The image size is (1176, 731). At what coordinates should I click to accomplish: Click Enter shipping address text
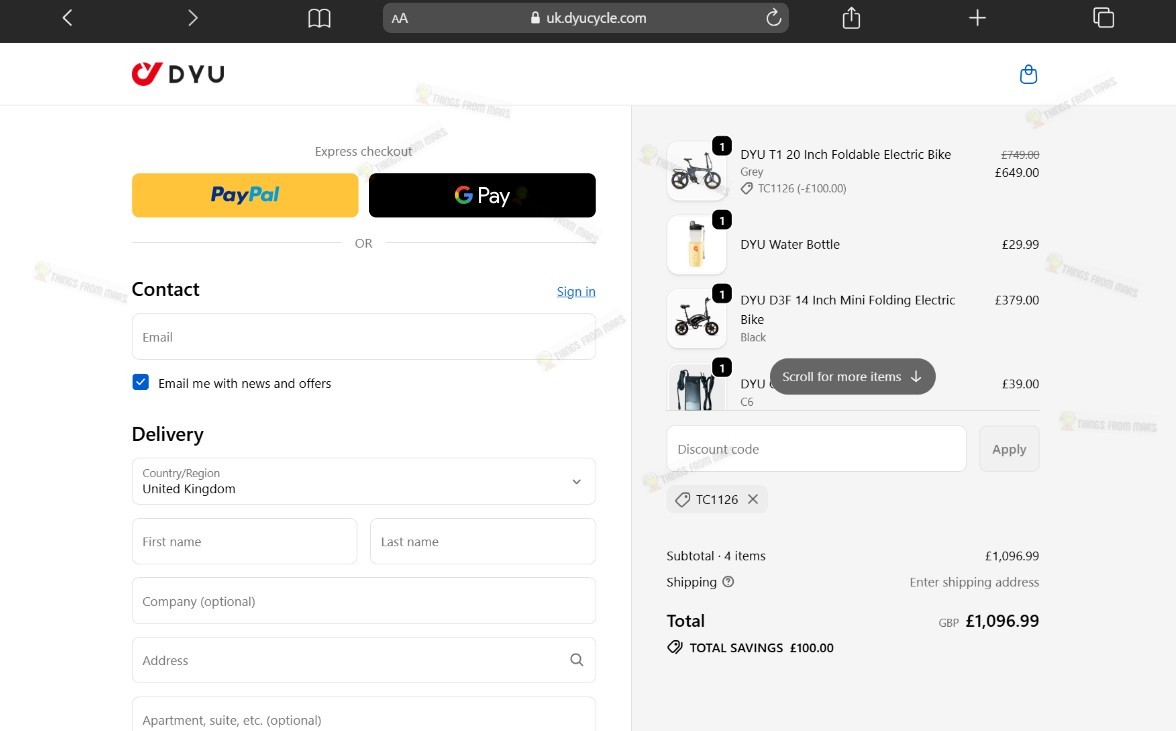974,582
